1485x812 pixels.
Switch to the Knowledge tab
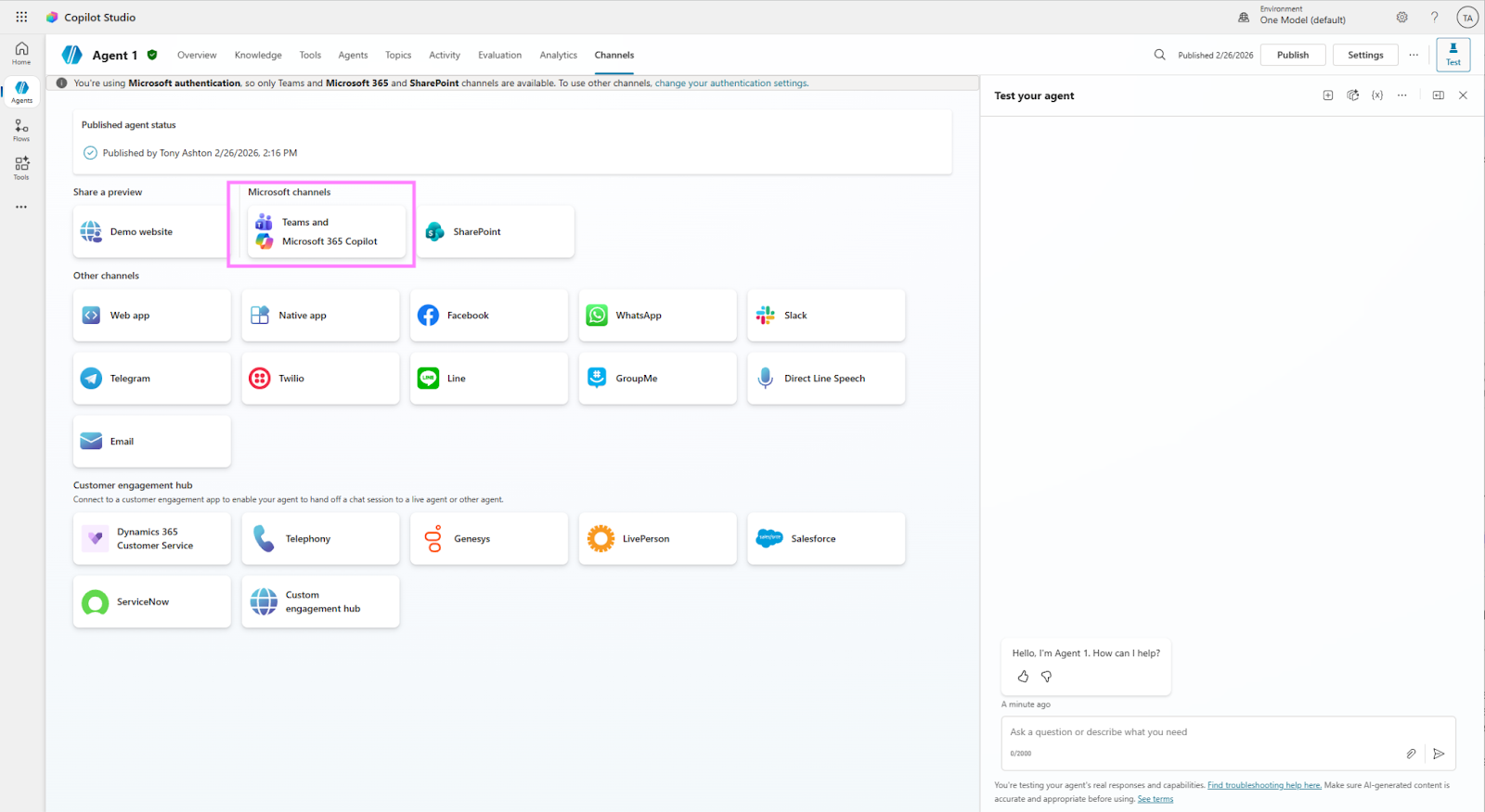pos(258,55)
